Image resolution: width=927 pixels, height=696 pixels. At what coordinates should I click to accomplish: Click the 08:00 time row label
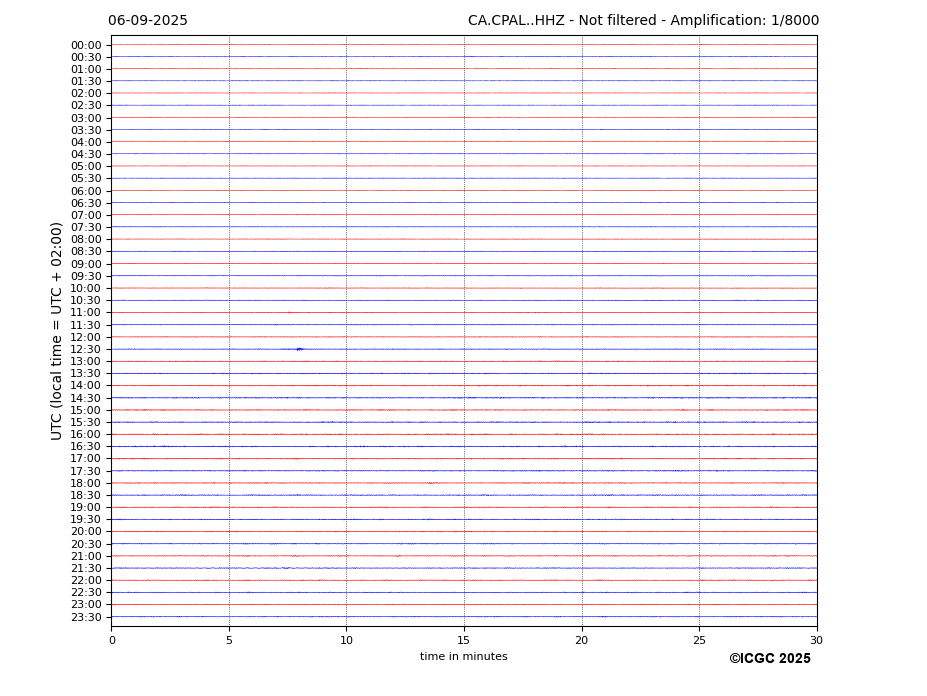tap(86, 239)
